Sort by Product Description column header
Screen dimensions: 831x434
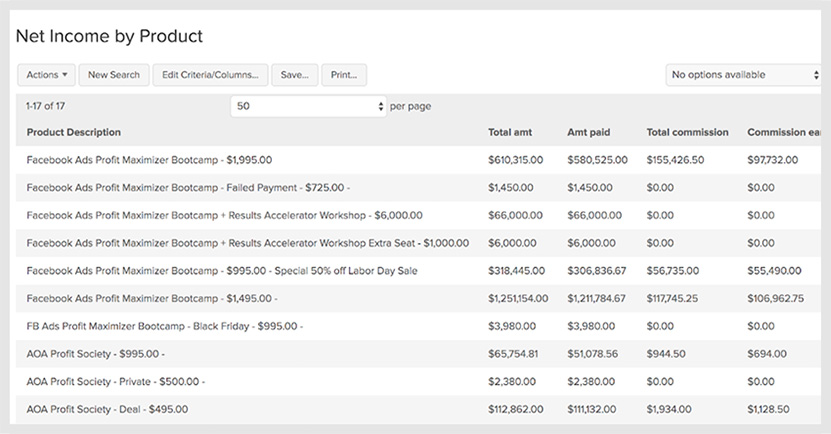74,132
